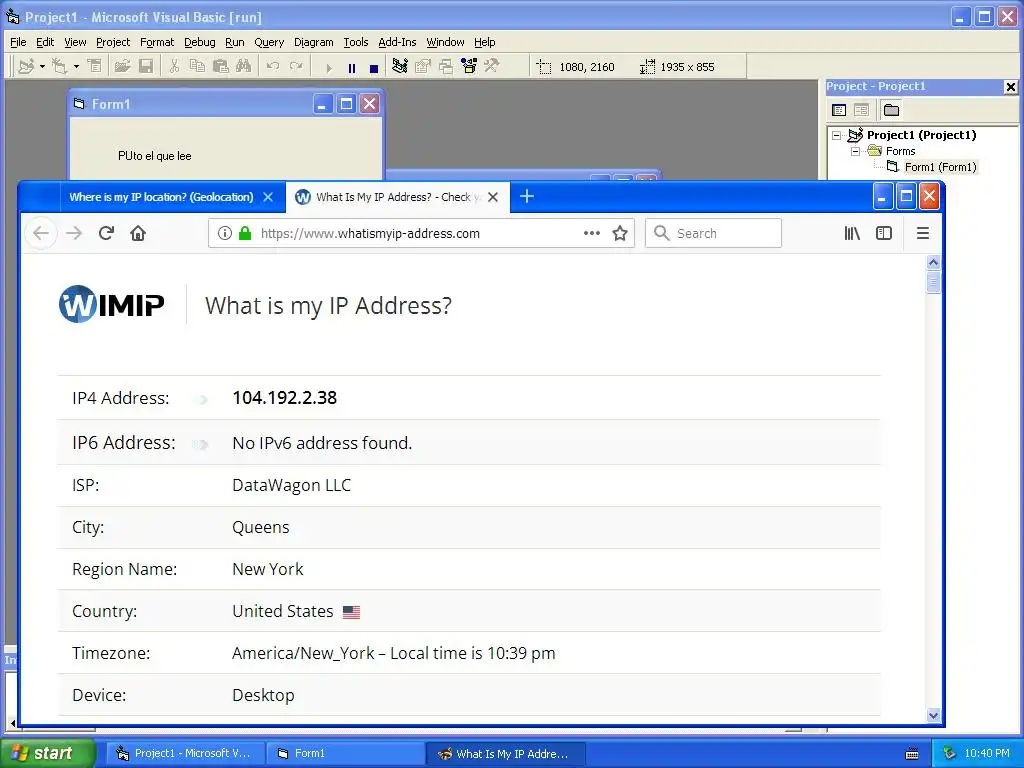Open a new browser tab with plus button
Screen dimensions: 1024x768
point(527,196)
